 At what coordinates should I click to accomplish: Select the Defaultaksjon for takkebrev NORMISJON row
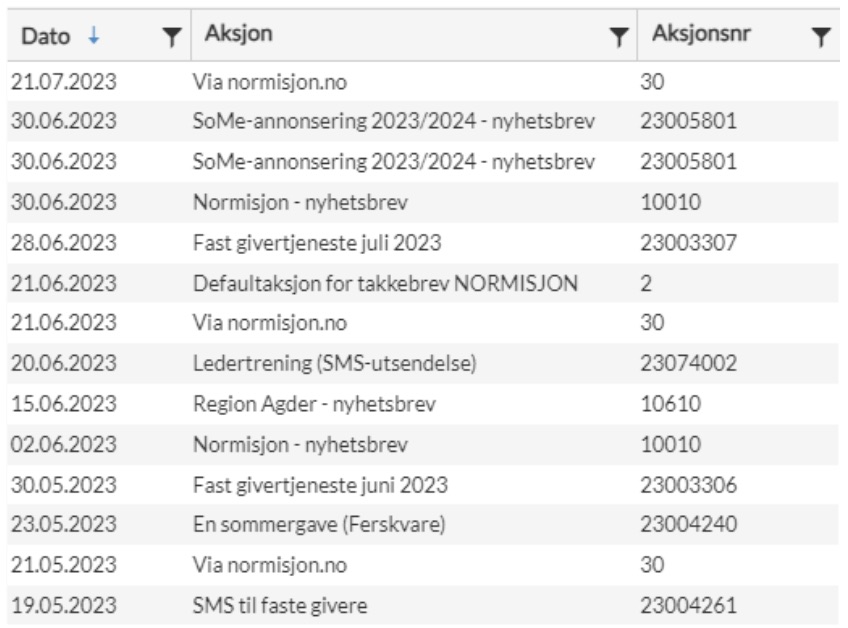click(x=423, y=283)
